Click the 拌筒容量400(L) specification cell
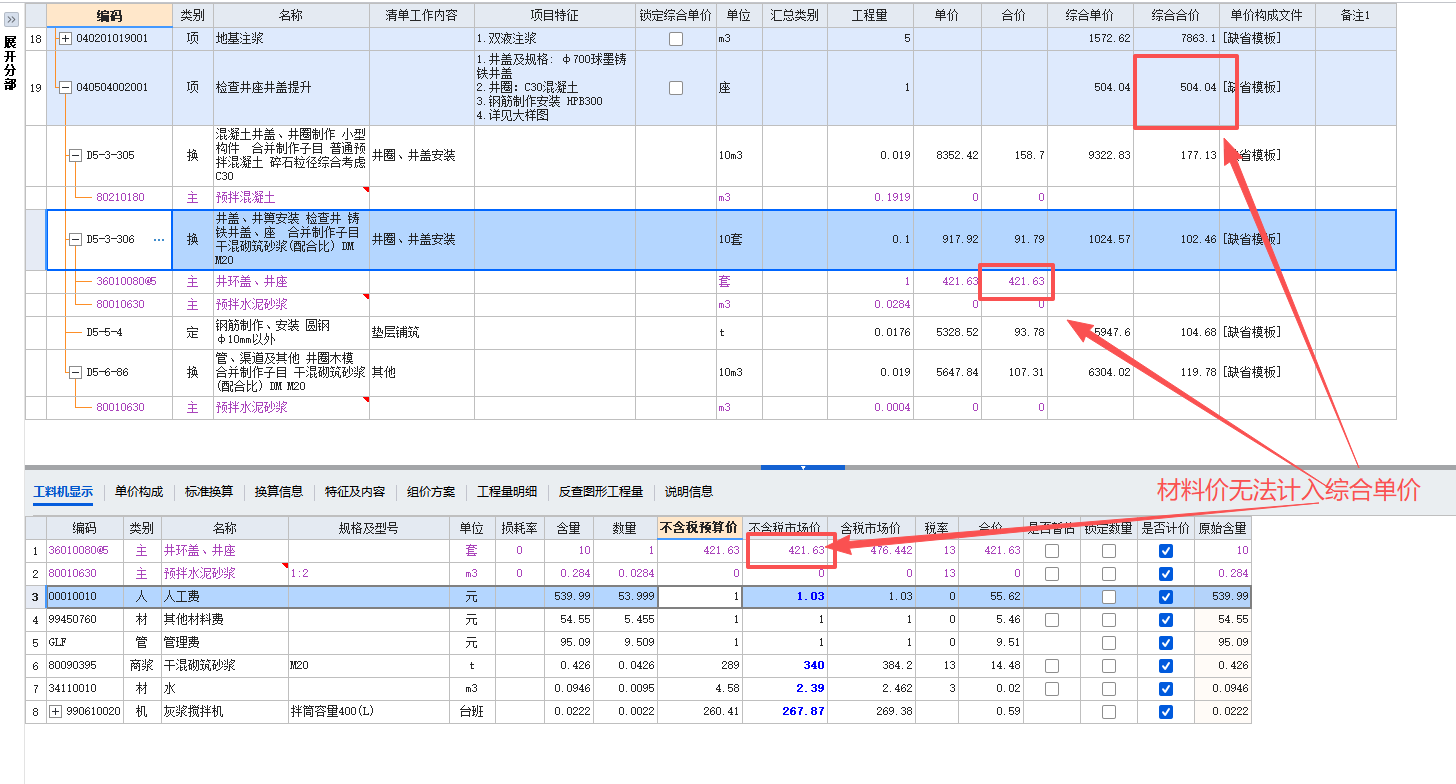Image resolution: width=1456 pixels, height=784 pixels. point(369,712)
